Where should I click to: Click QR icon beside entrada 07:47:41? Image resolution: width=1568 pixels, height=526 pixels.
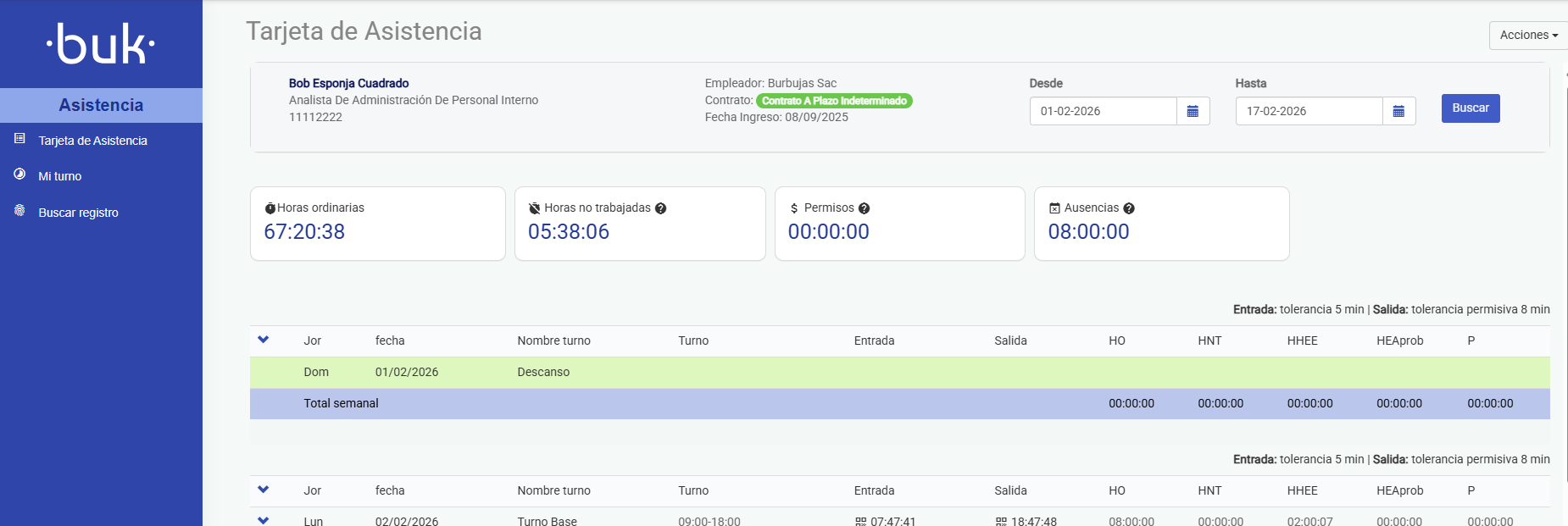pyautogui.click(x=860, y=522)
